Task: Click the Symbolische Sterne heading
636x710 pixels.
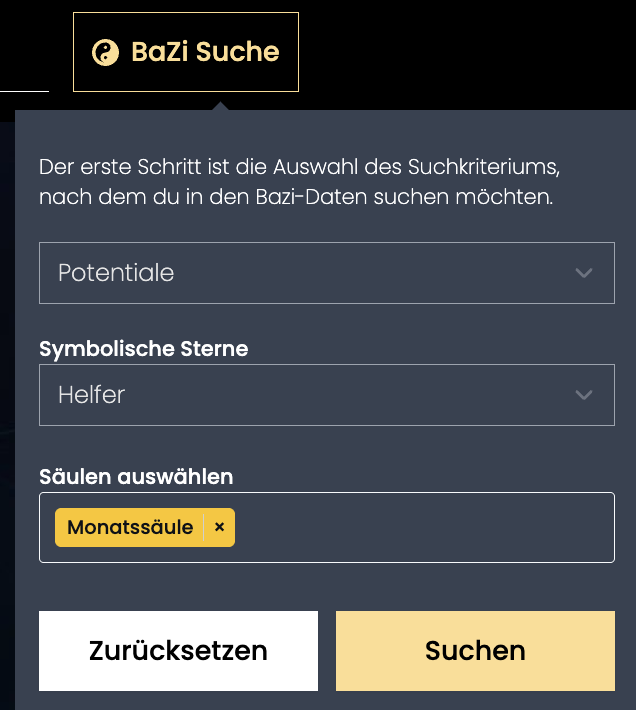Action: coord(143,349)
